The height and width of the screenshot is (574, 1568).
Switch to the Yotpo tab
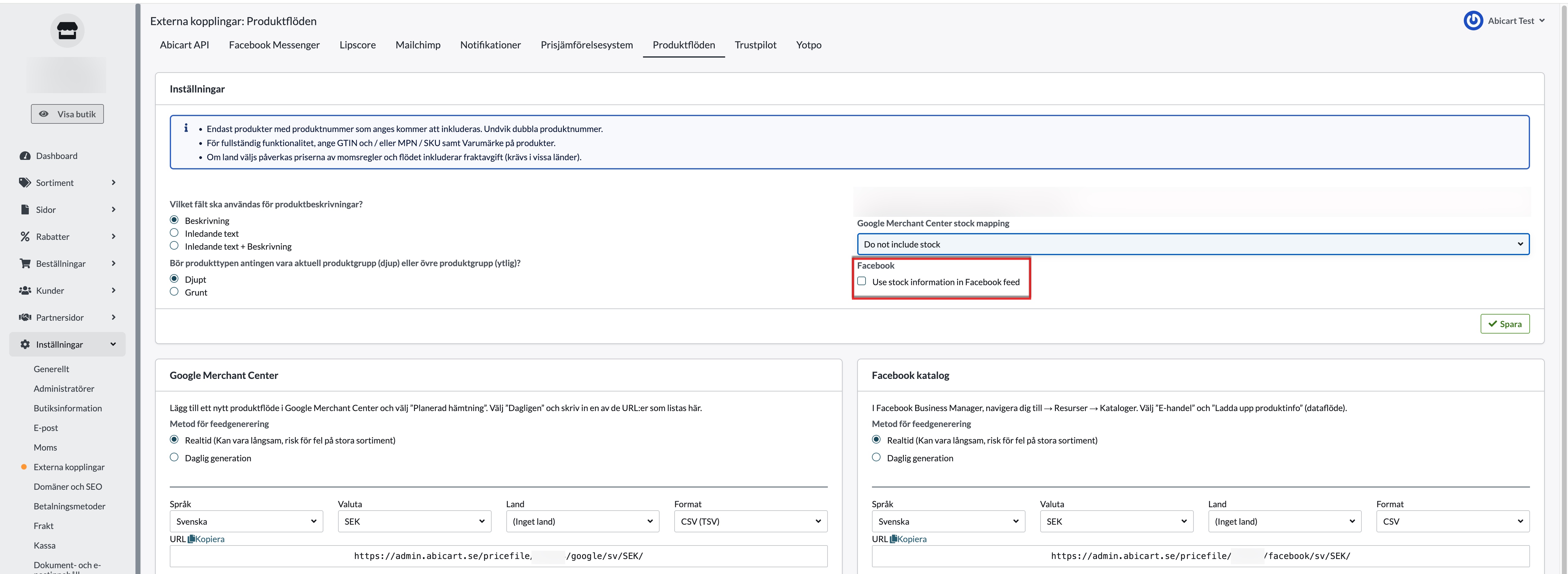808,45
